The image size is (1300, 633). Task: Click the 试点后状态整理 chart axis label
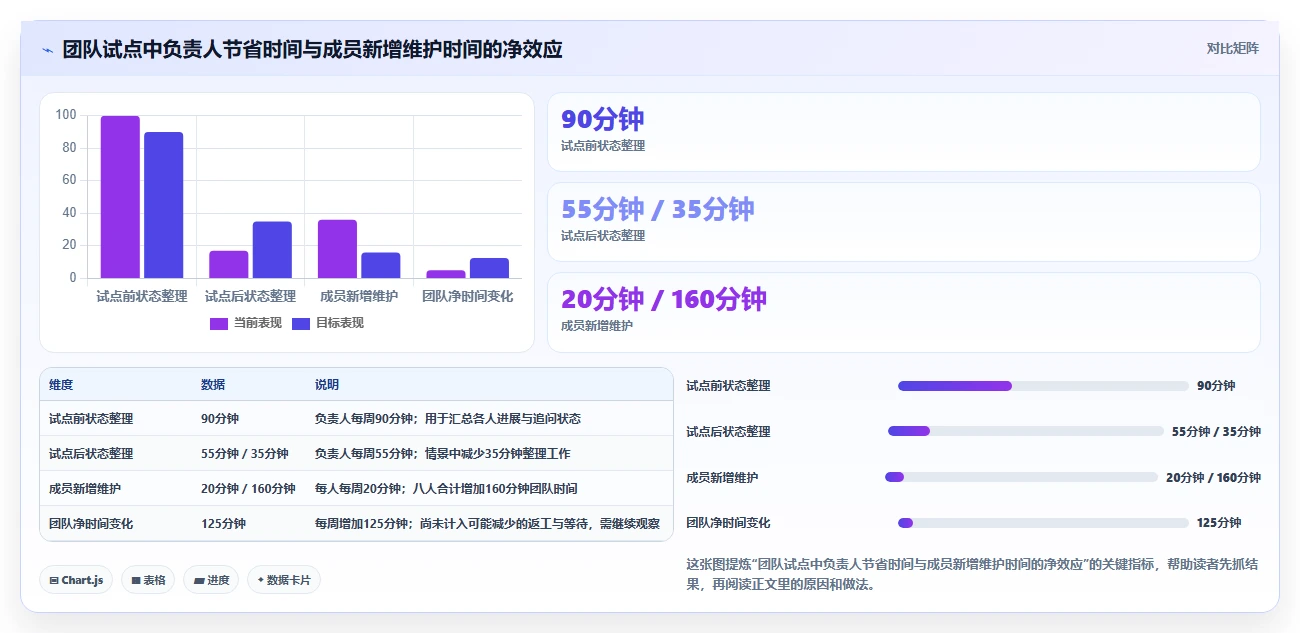pos(250,297)
